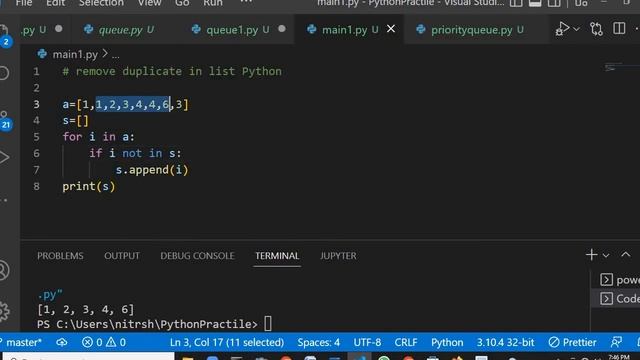Change file encoding UTF-8
Screen dimensions: 640x360
pyautogui.click(x=367, y=342)
